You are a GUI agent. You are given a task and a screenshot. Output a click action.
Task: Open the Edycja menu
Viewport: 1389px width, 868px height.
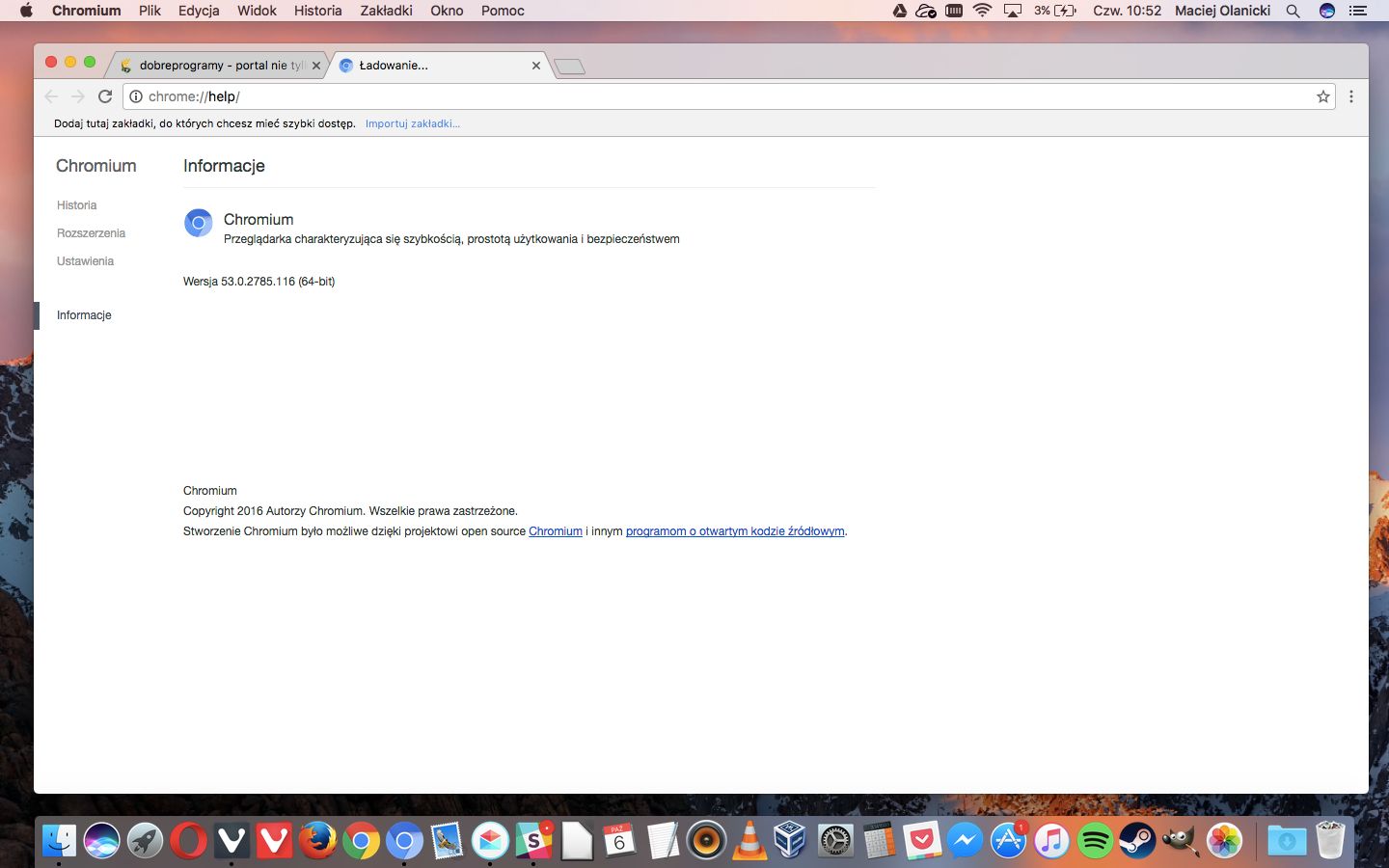click(x=199, y=11)
